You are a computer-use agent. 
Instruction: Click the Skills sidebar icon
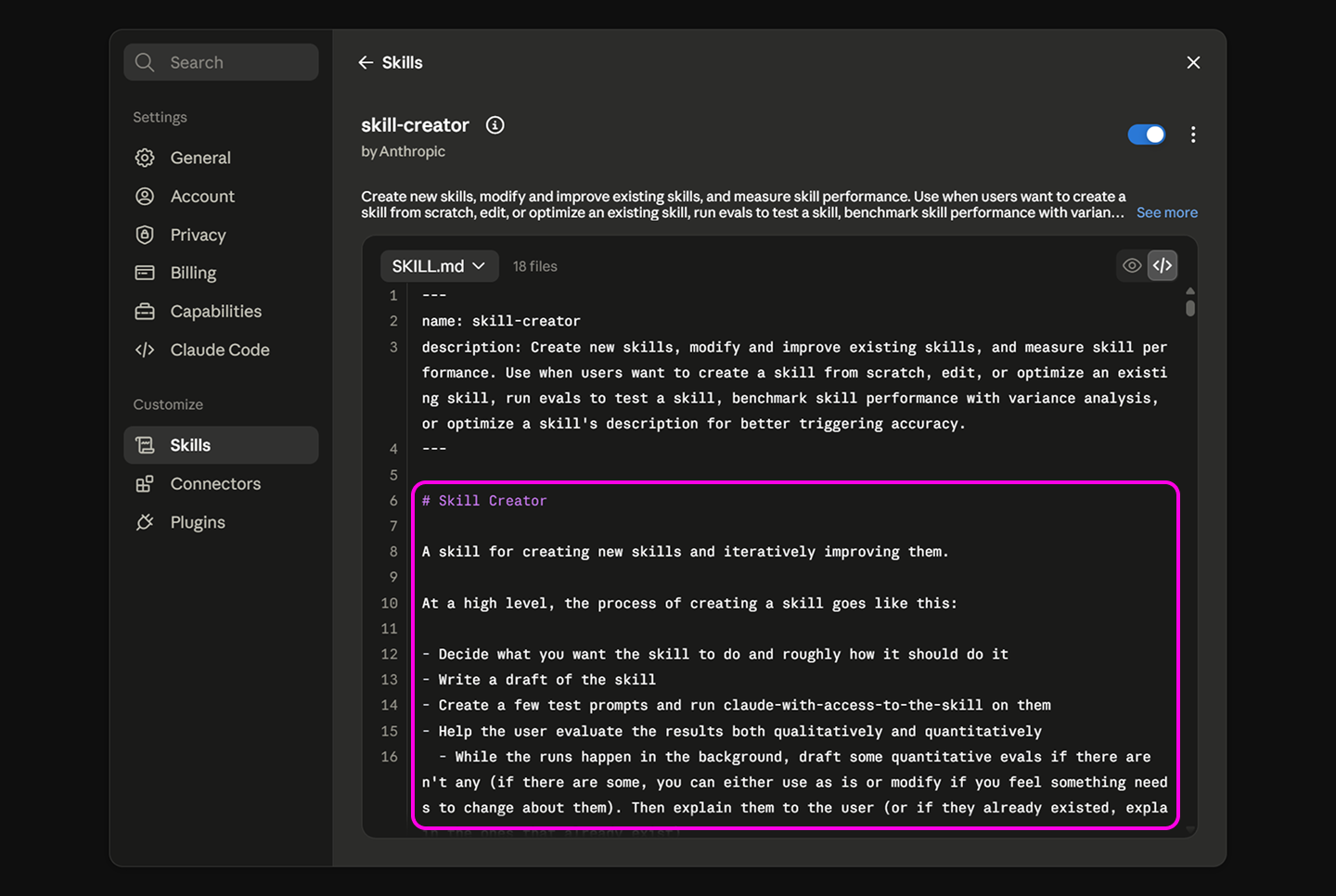click(145, 445)
